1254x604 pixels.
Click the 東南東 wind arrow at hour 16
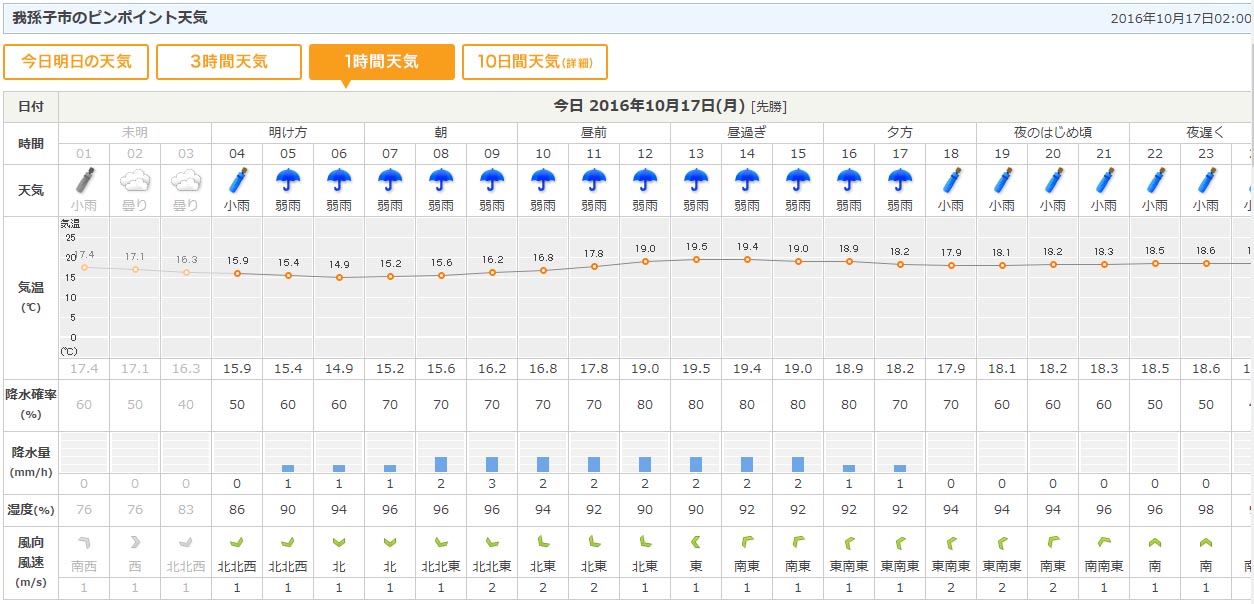click(849, 542)
